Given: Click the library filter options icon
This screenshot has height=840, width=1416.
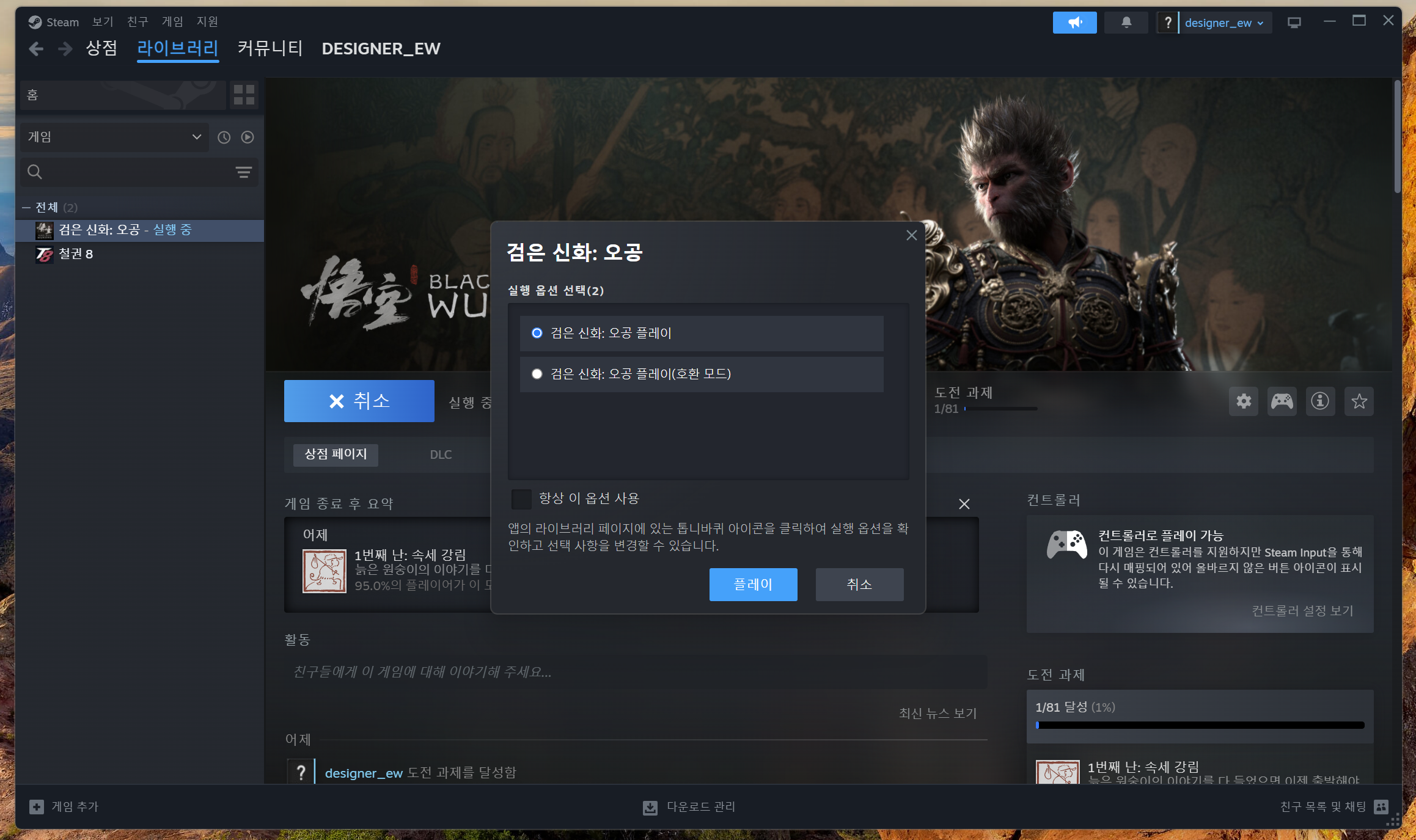Looking at the screenshot, I should [244, 172].
